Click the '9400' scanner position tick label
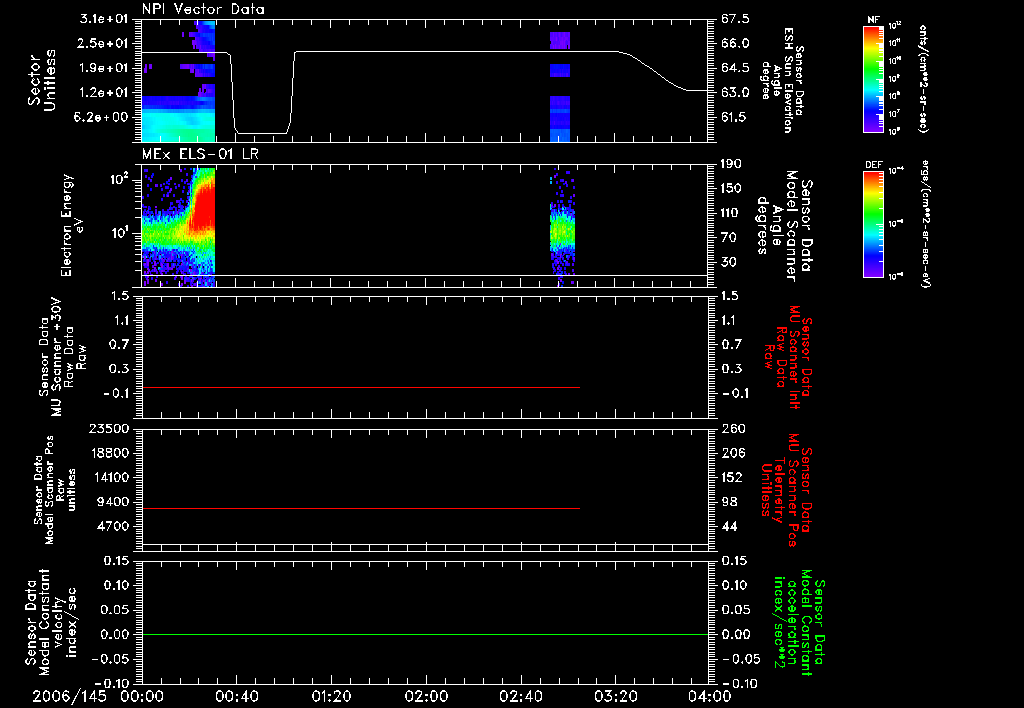 112,502
